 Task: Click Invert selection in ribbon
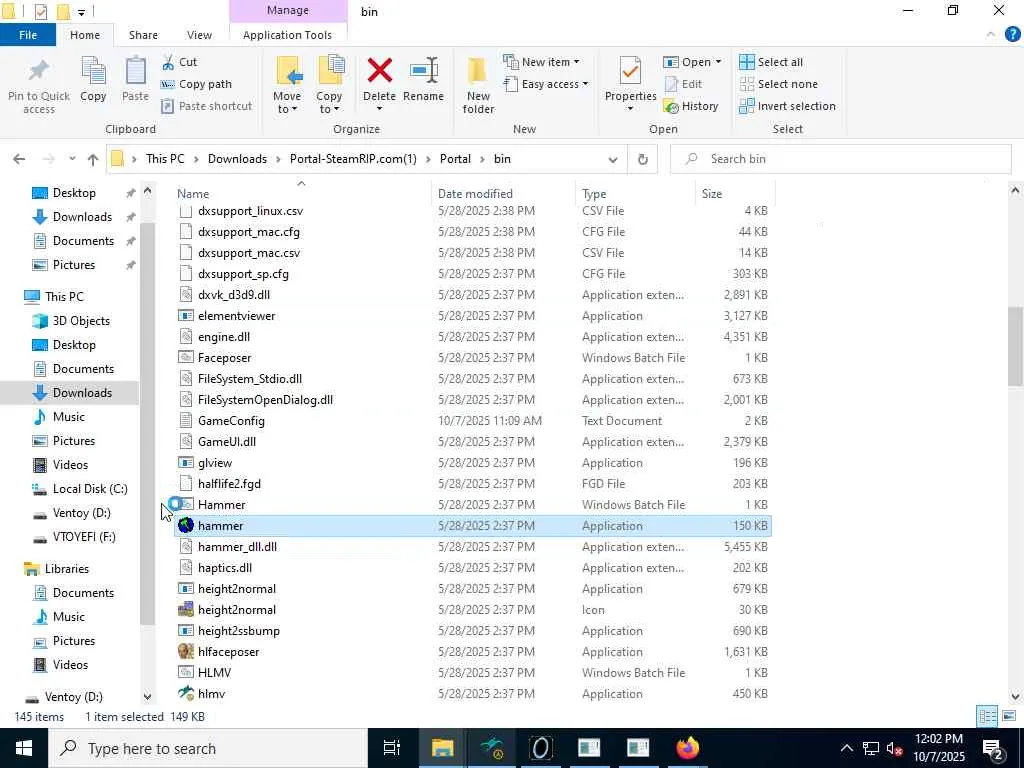[x=787, y=106]
